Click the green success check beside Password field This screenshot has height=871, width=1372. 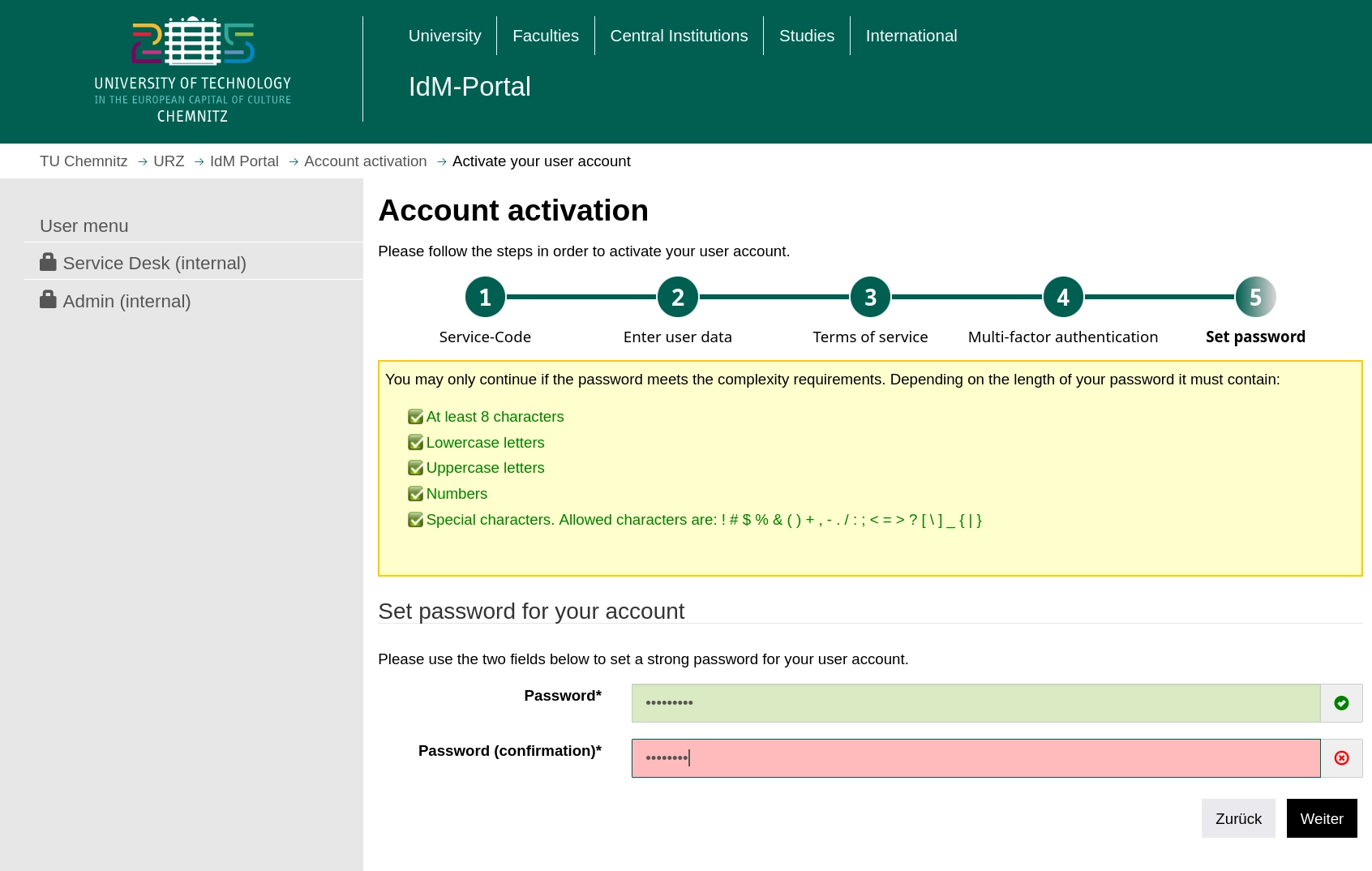click(x=1342, y=703)
